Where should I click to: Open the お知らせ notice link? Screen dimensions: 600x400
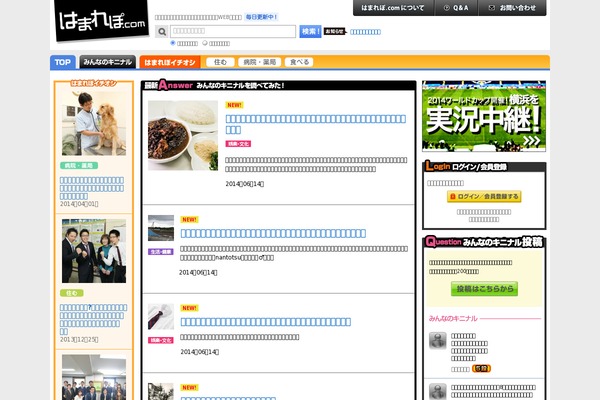click(x=365, y=32)
